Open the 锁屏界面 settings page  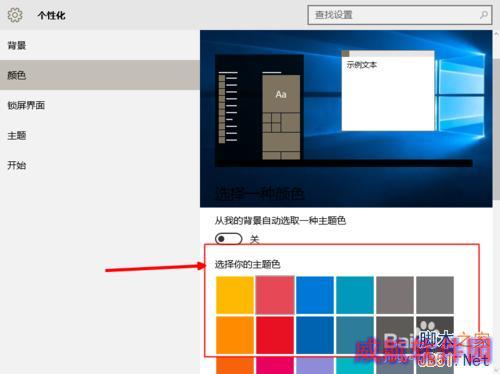100,105
